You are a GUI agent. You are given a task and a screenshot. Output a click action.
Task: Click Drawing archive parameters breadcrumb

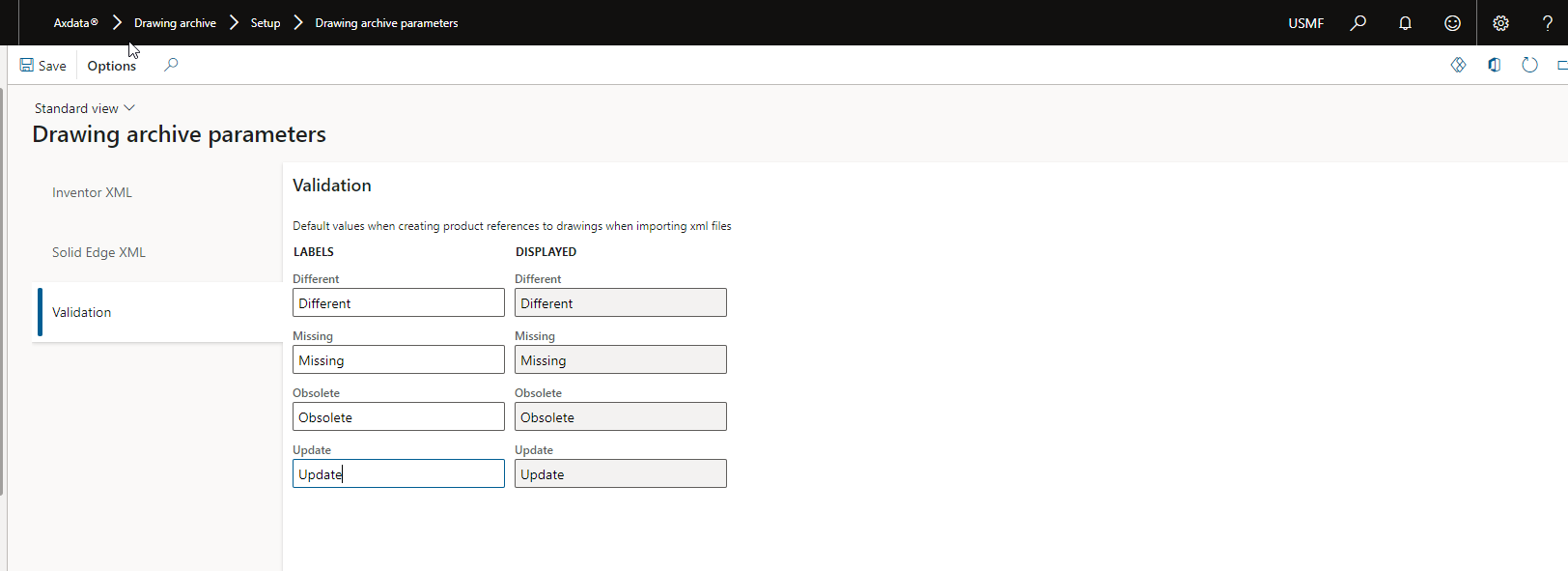click(x=386, y=23)
